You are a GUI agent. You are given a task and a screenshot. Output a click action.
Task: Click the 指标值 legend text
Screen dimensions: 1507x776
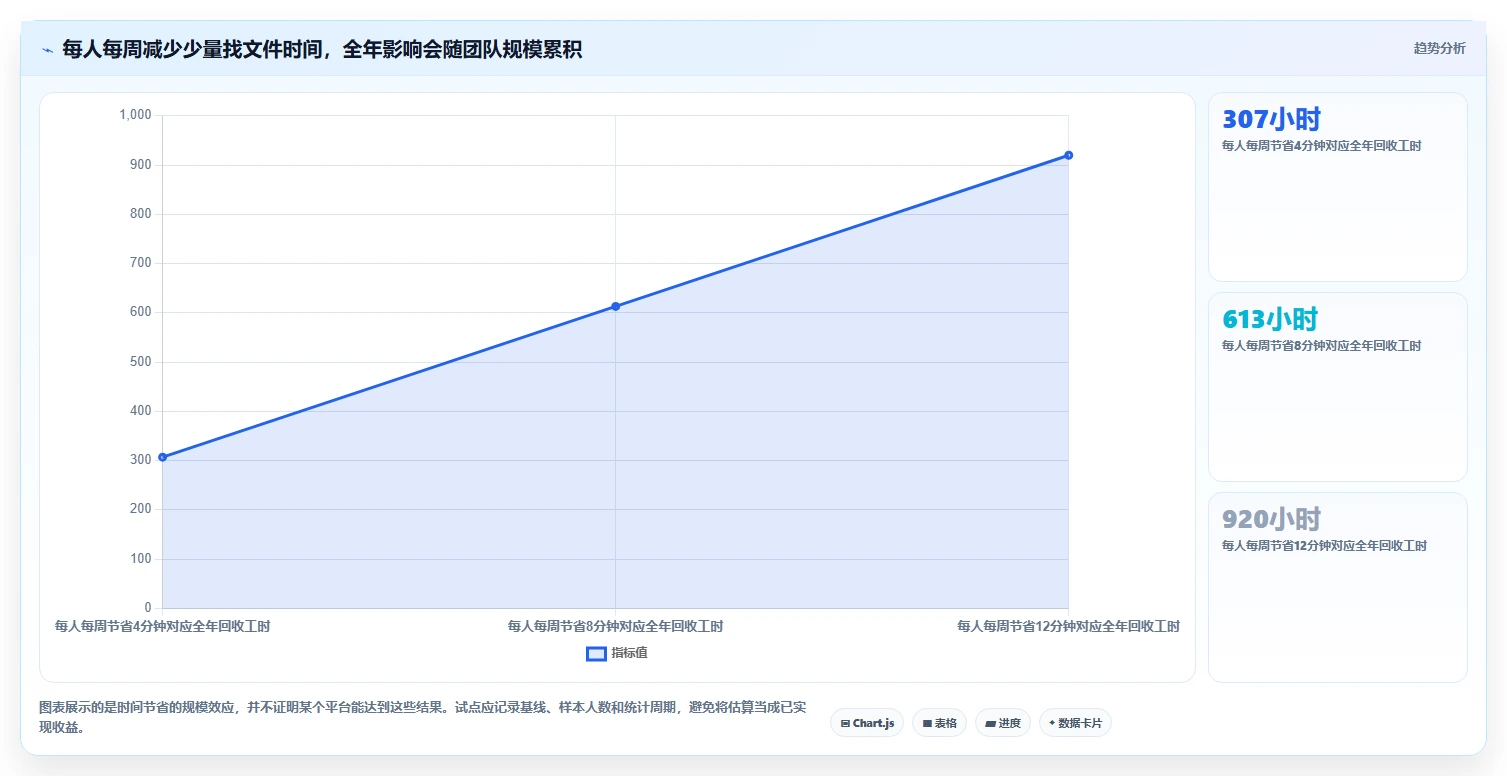[629, 654]
